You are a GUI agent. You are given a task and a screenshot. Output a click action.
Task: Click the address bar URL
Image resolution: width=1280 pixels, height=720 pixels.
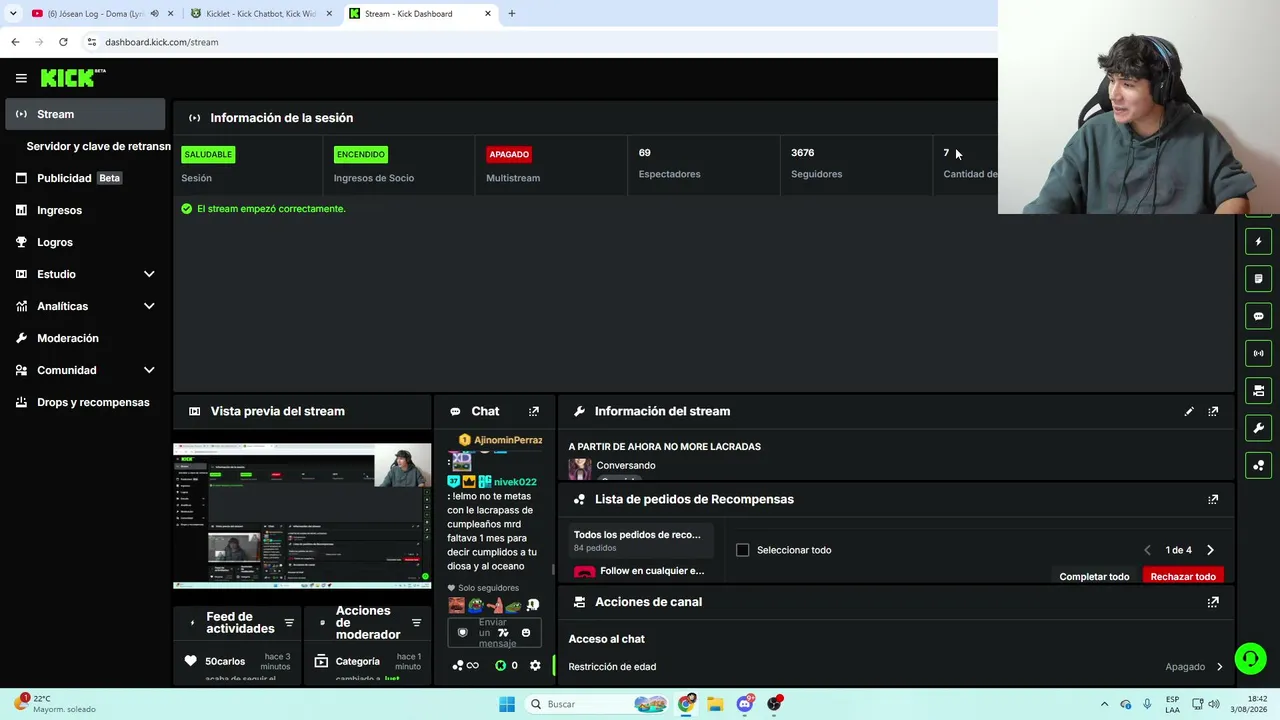pyautogui.click(x=161, y=42)
